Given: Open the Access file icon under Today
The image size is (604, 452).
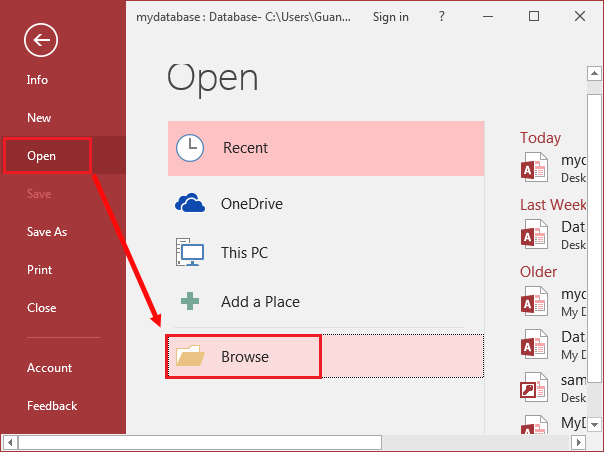Looking at the screenshot, I should coord(534,168).
